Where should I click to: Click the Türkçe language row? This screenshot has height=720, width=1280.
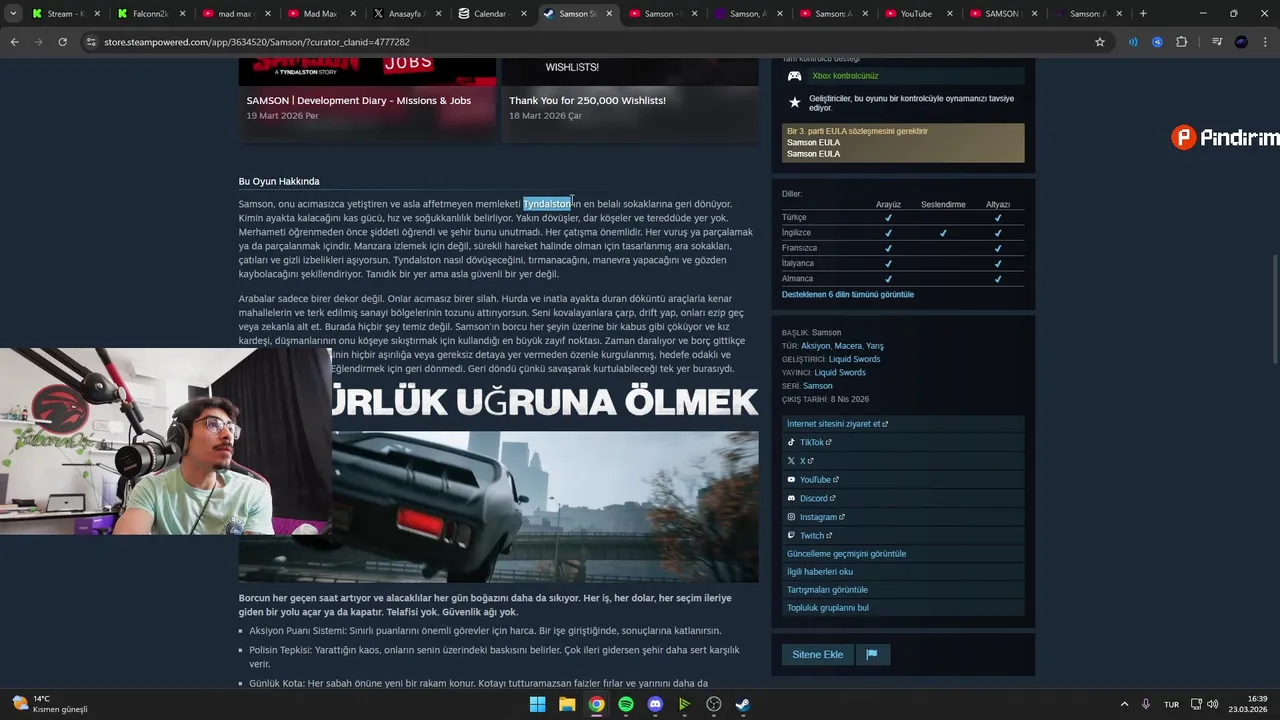903,217
